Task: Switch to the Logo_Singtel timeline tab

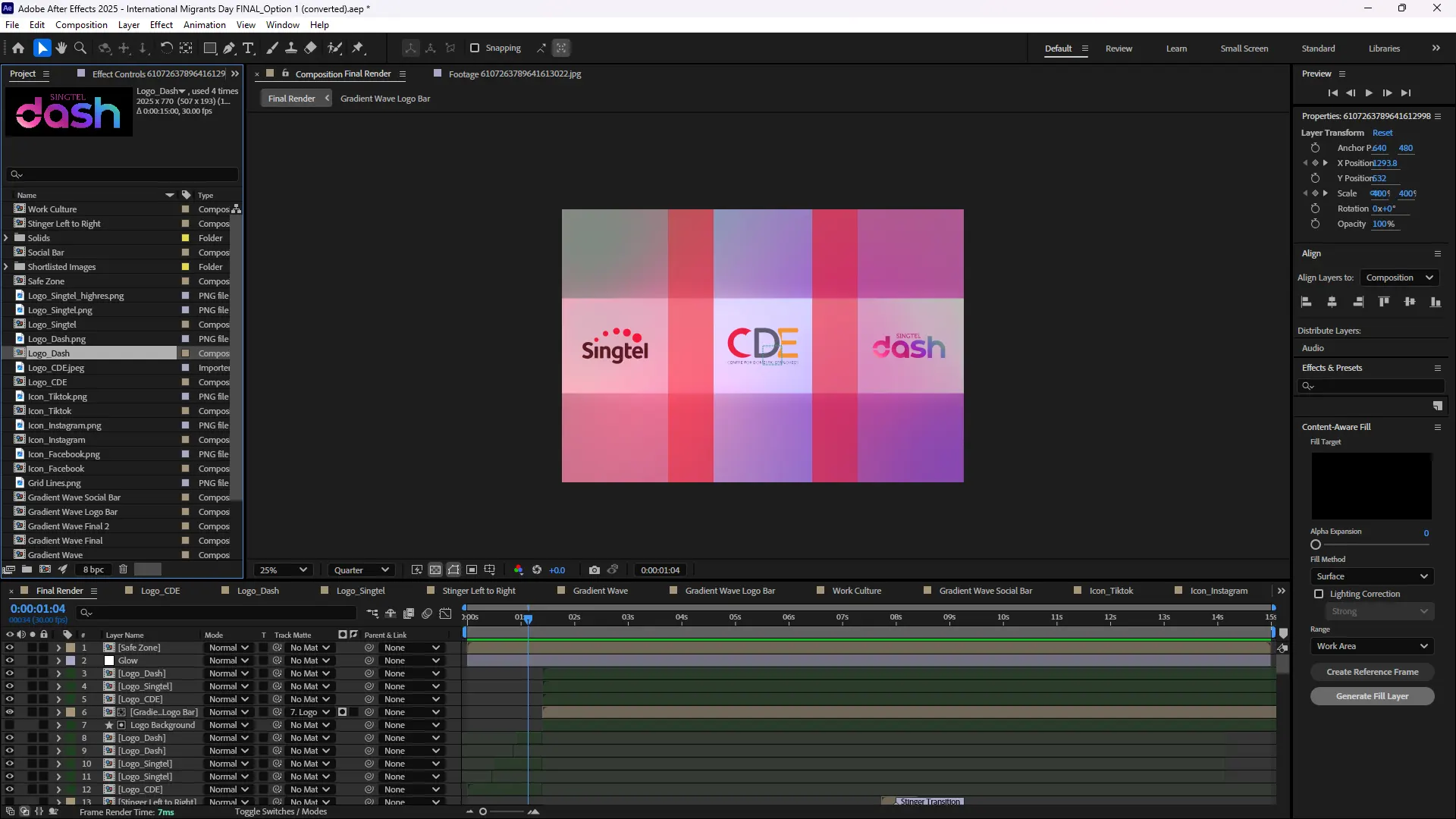Action: coord(360,591)
